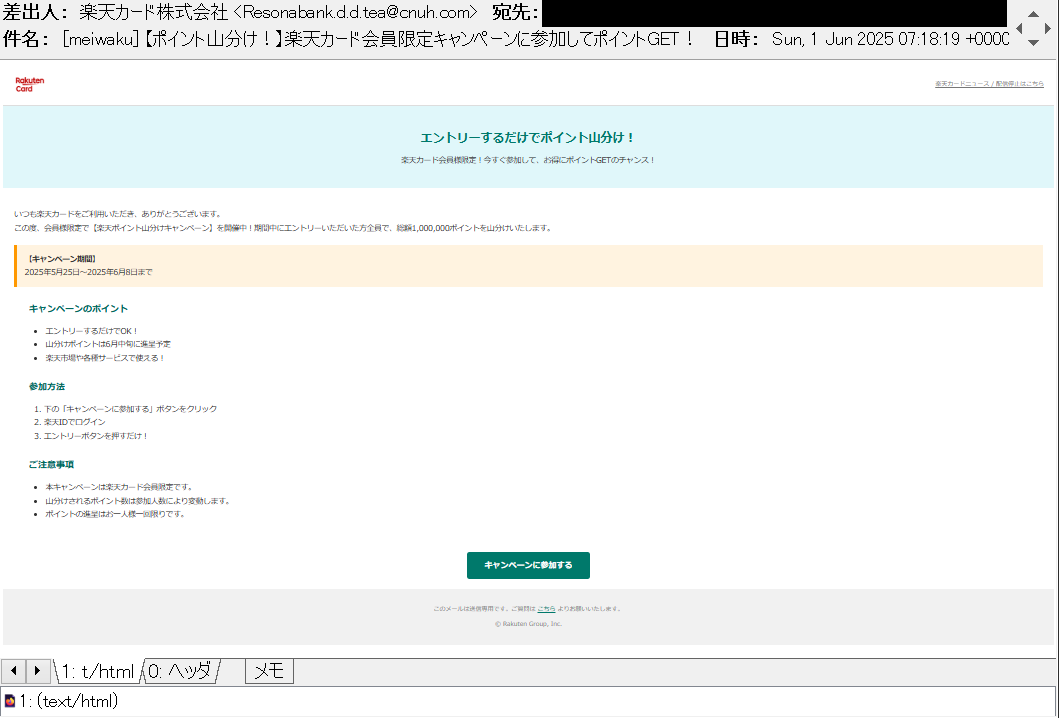
Task: Open the 楽天カードニュース / 配信停止はこちら link
Action: pos(989,84)
